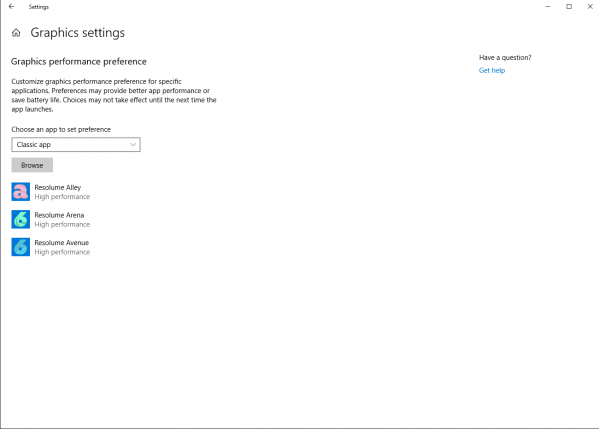Go to Settings home via house icon

pos(16,33)
